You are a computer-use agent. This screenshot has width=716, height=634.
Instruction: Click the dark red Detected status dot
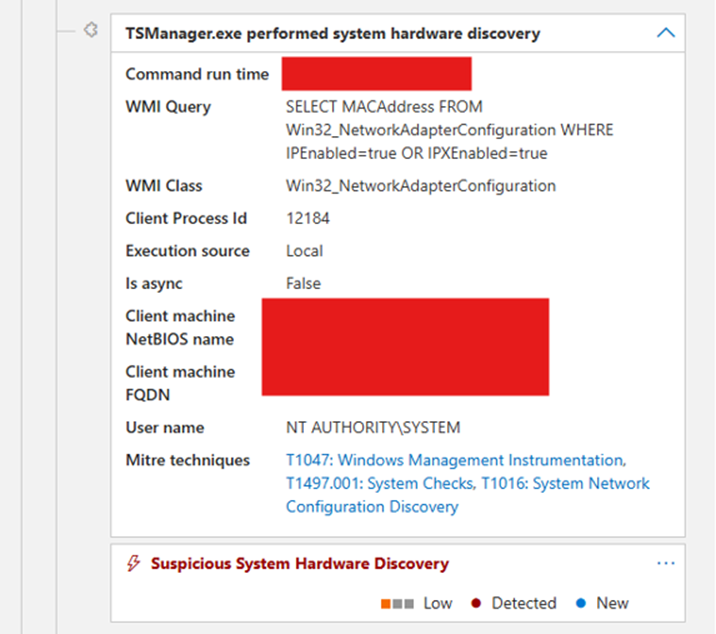click(476, 603)
